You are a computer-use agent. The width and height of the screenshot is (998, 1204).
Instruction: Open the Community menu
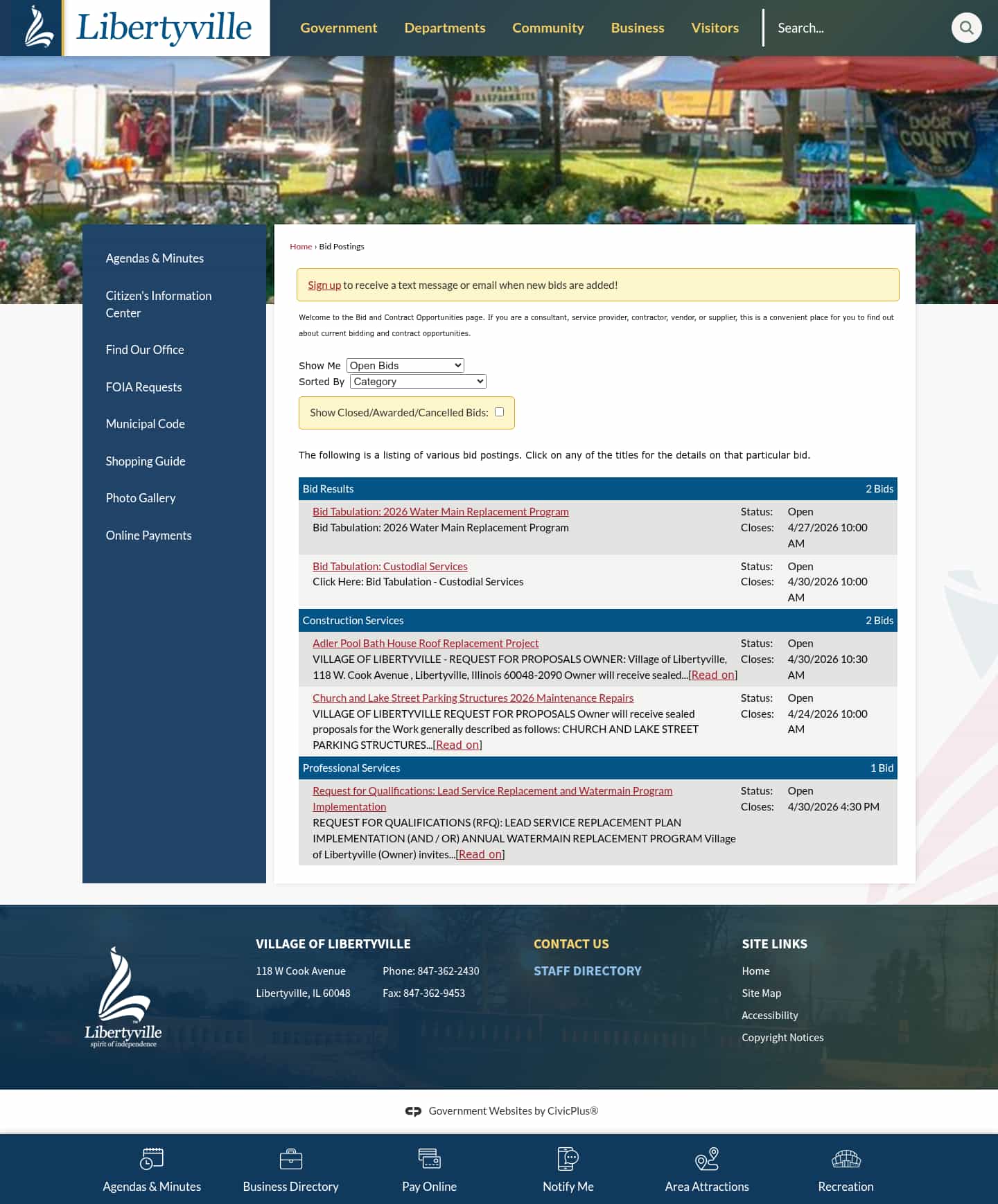pos(548,28)
